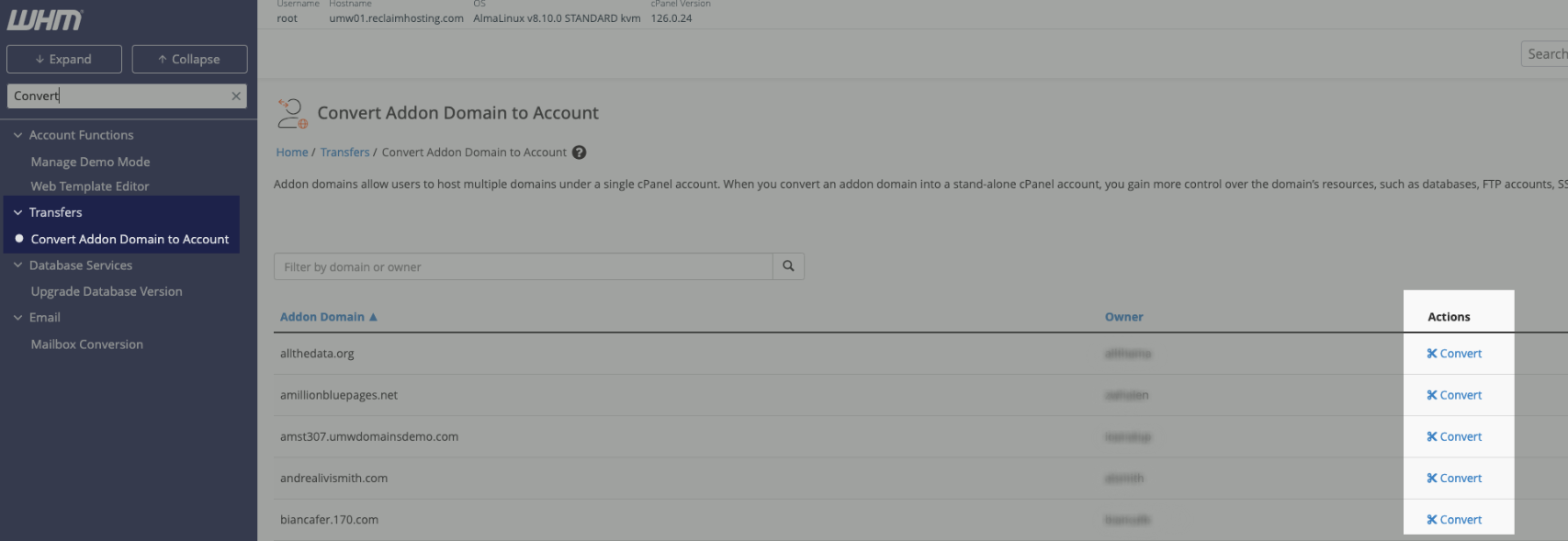Go to Home breadcrumb link
Image resolution: width=1568 pixels, height=541 pixels.
[x=292, y=152]
